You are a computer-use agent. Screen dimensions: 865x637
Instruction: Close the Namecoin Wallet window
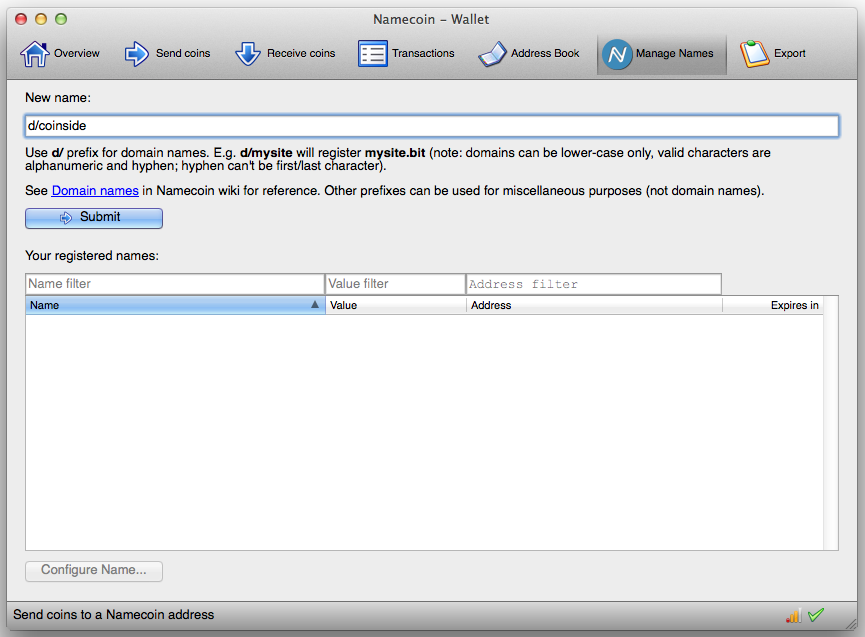coord(21,19)
